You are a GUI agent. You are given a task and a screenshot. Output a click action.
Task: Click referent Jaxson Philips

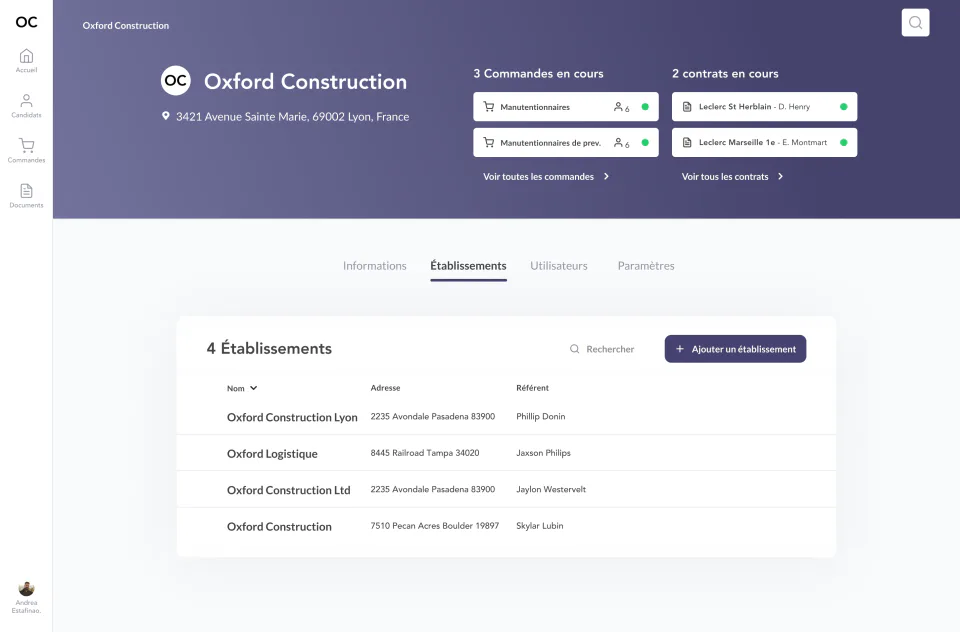click(543, 453)
